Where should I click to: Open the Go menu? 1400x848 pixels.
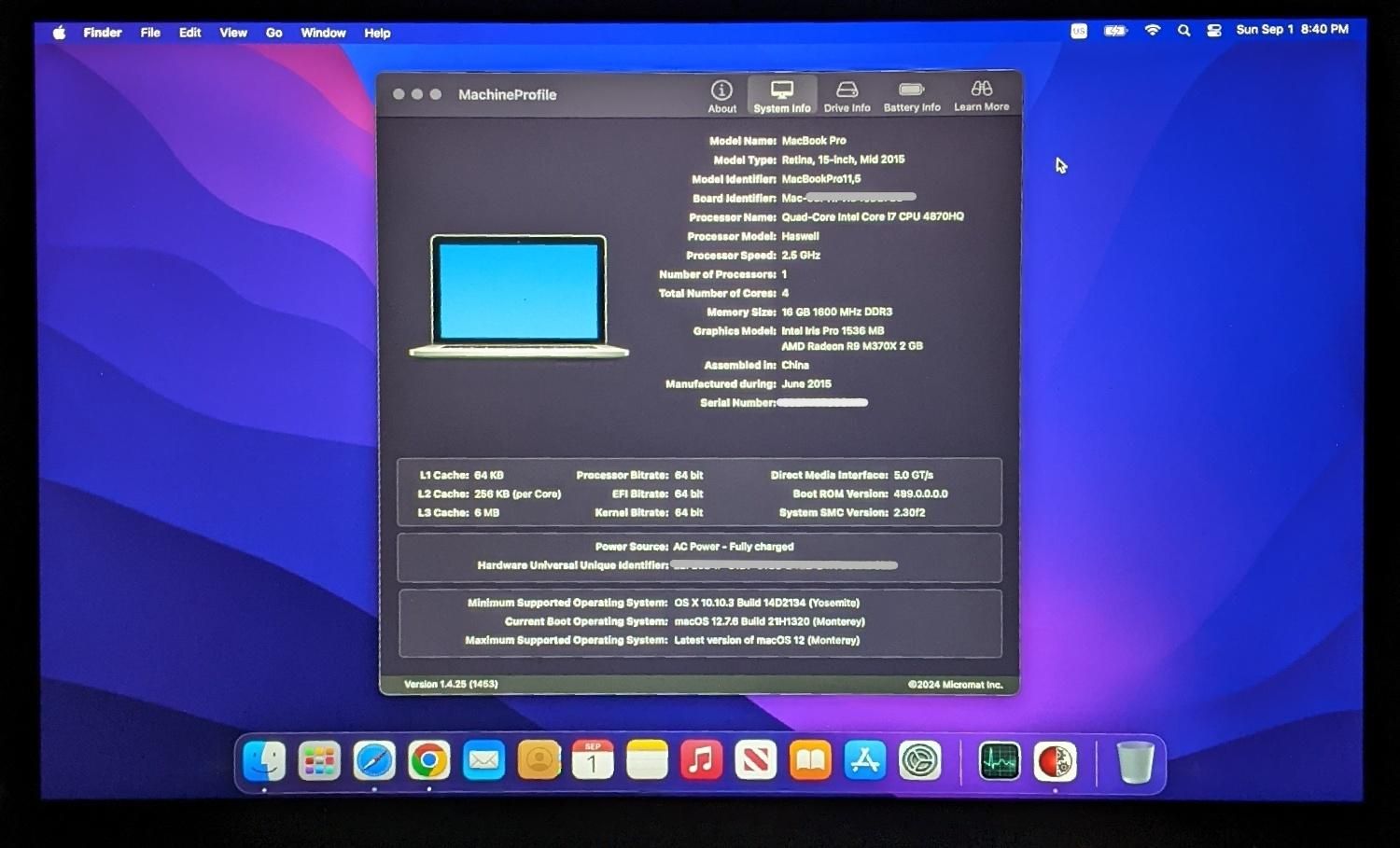click(x=273, y=33)
